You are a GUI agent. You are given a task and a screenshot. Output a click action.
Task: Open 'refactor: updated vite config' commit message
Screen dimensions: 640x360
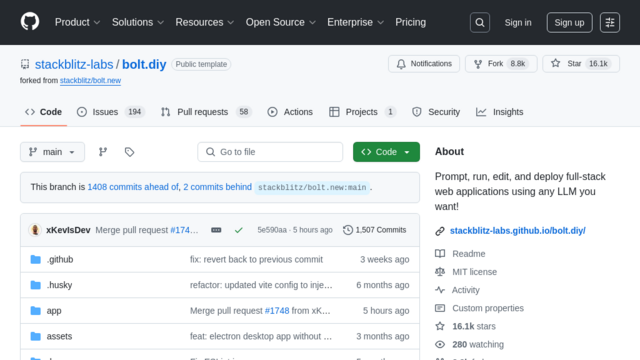click(261, 285)
